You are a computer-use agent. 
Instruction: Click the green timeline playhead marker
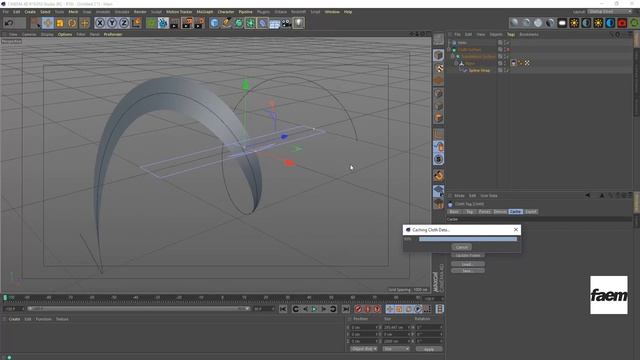point(5,298)
